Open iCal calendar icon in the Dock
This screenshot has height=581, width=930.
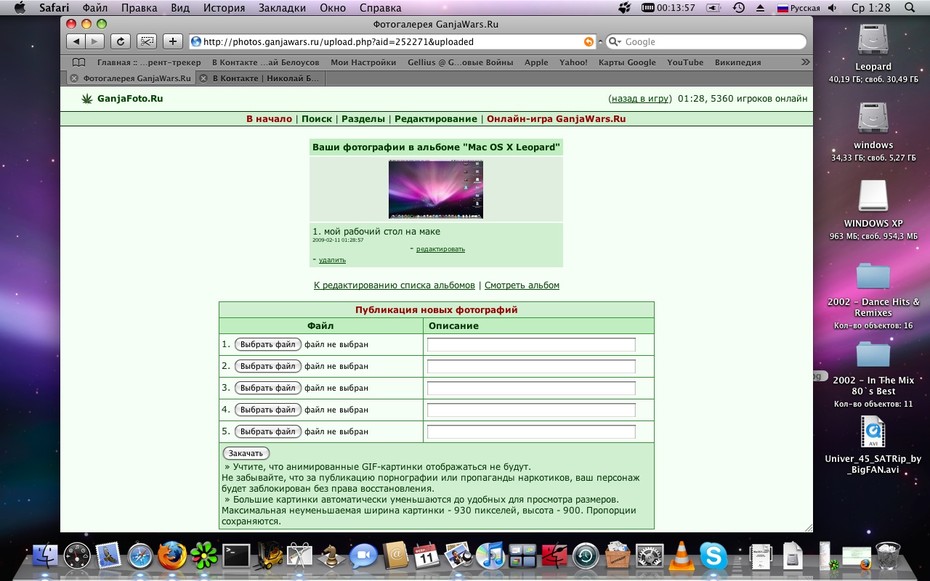coord(426,556)
